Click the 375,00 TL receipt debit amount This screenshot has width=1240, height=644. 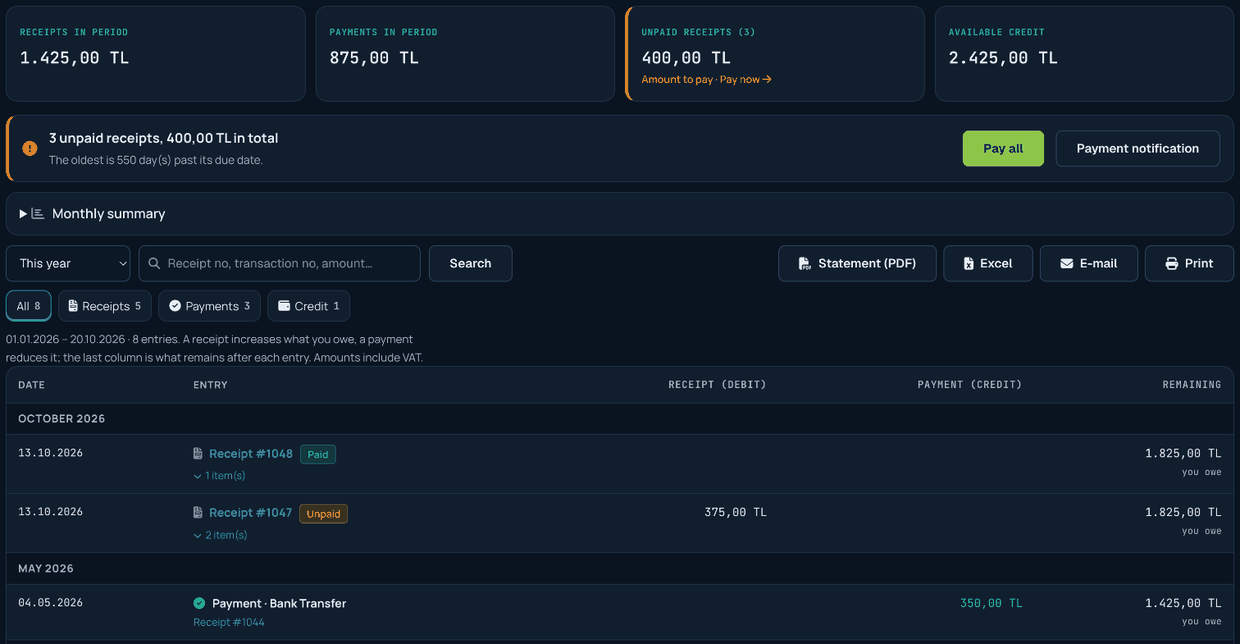pos(735,512)
